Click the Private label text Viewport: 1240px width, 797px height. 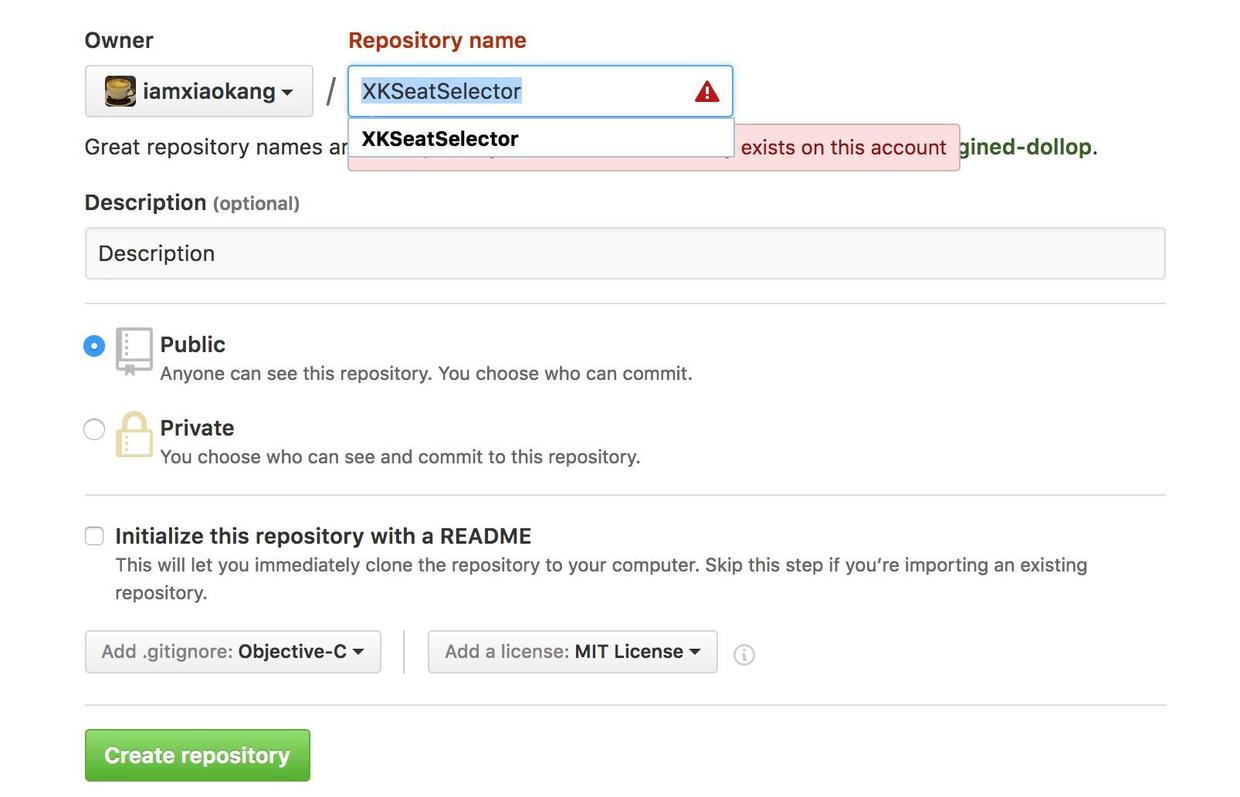coord(197,428)
